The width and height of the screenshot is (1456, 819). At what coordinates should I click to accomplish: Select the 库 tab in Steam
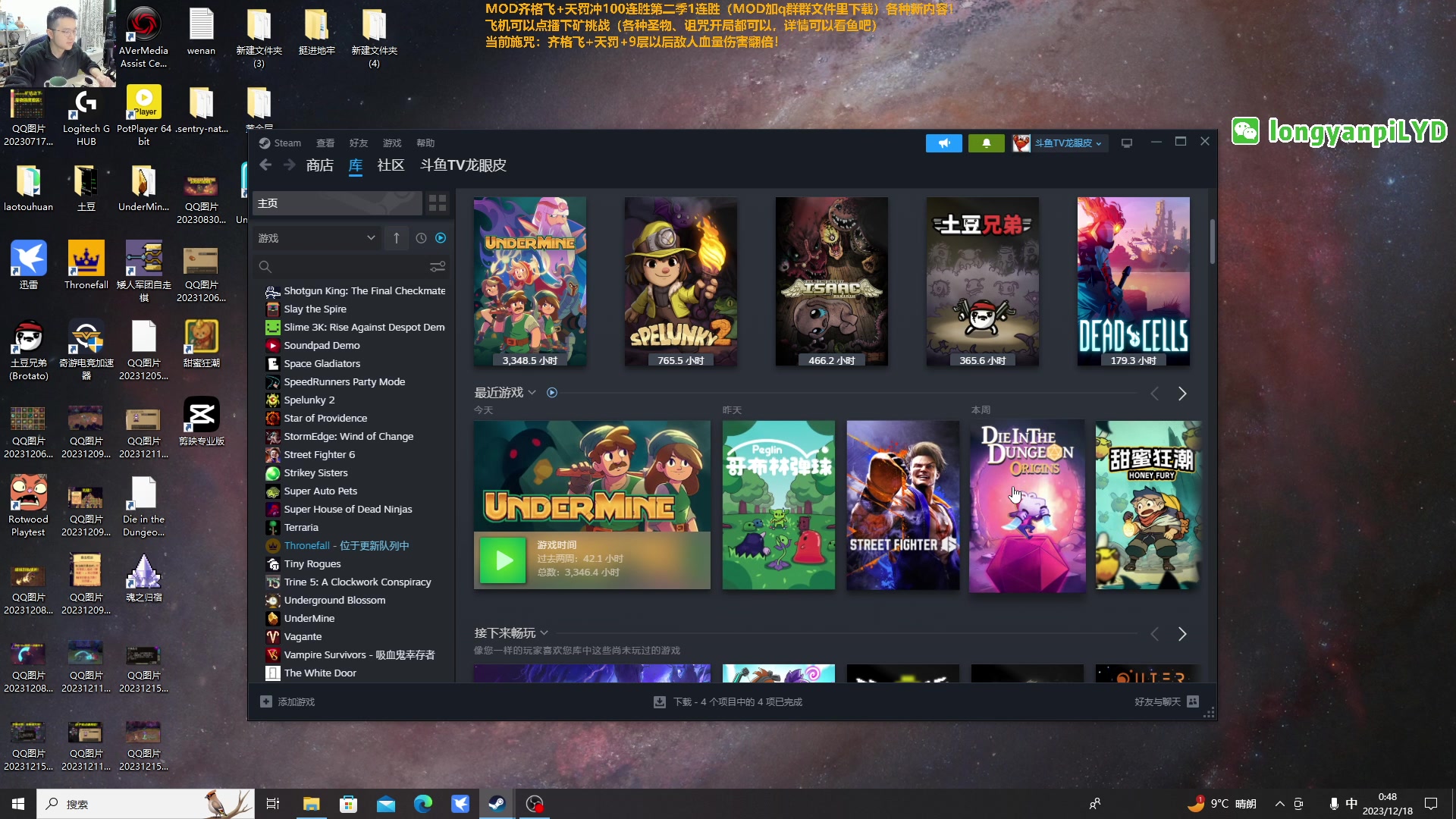(355, 165)
